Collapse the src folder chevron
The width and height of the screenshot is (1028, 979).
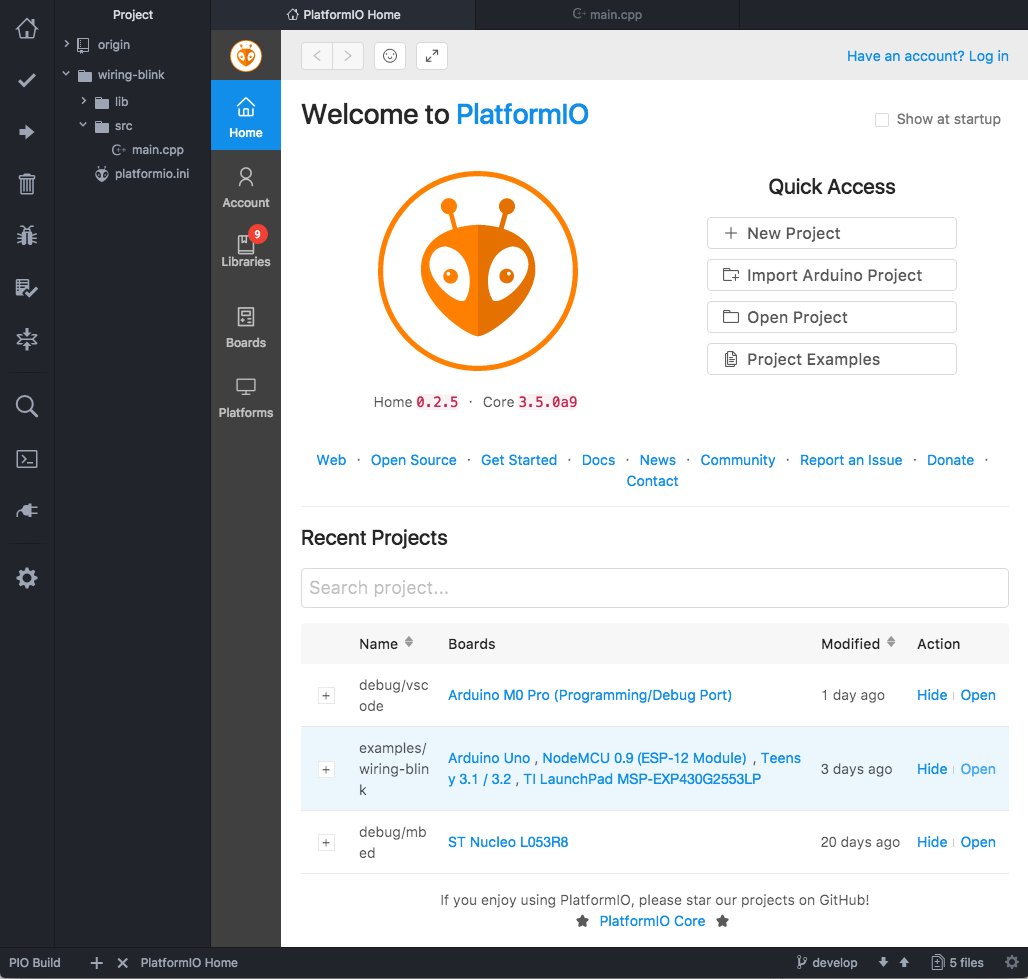pyautogui.click(x=83, y=125)
